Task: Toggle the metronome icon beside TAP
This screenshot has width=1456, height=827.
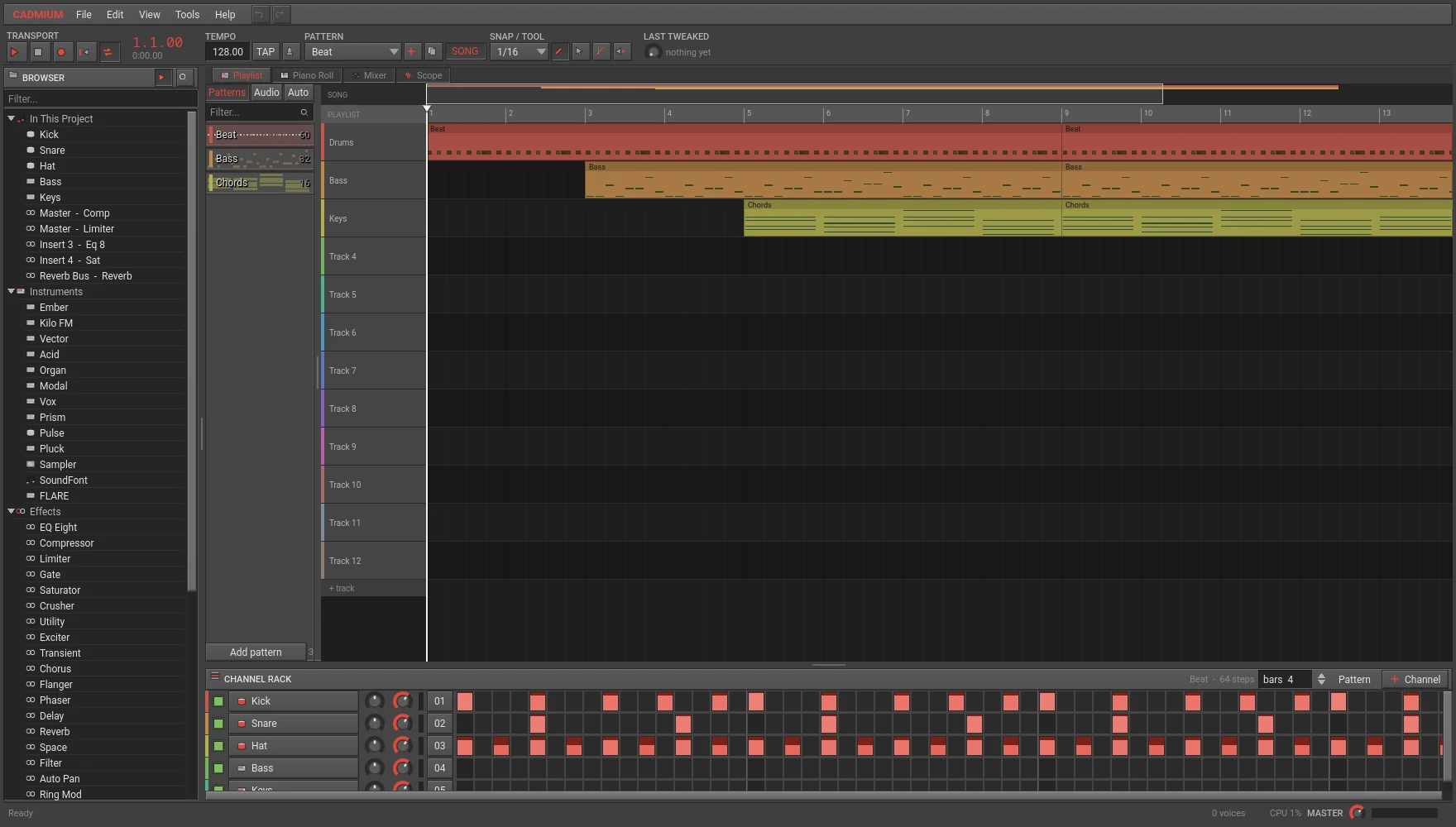Action: click(290, 52)
